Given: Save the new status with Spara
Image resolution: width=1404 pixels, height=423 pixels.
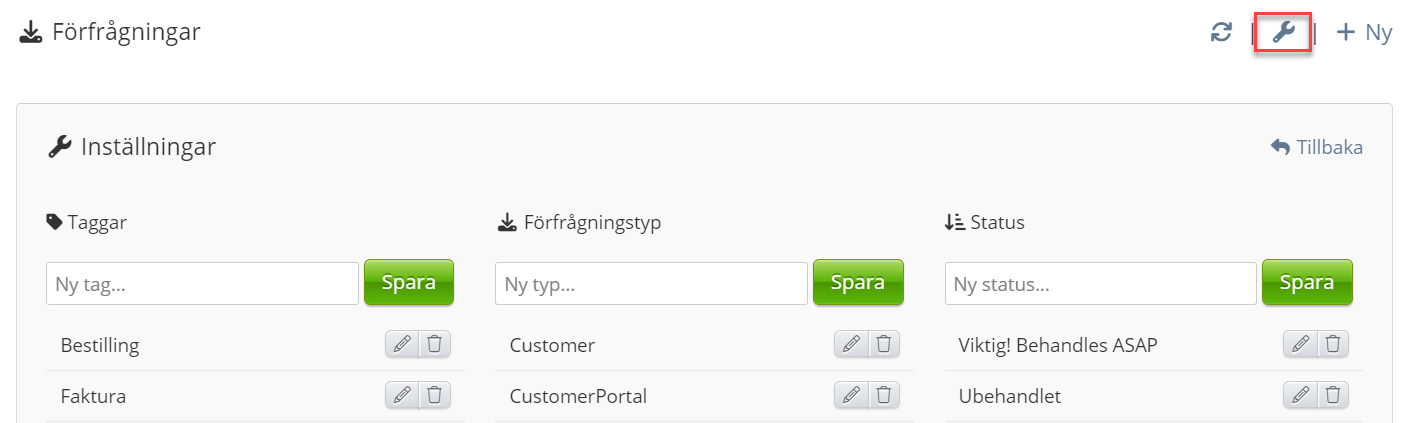Looking at the screenshot, I should click(x=1307, y=282).
